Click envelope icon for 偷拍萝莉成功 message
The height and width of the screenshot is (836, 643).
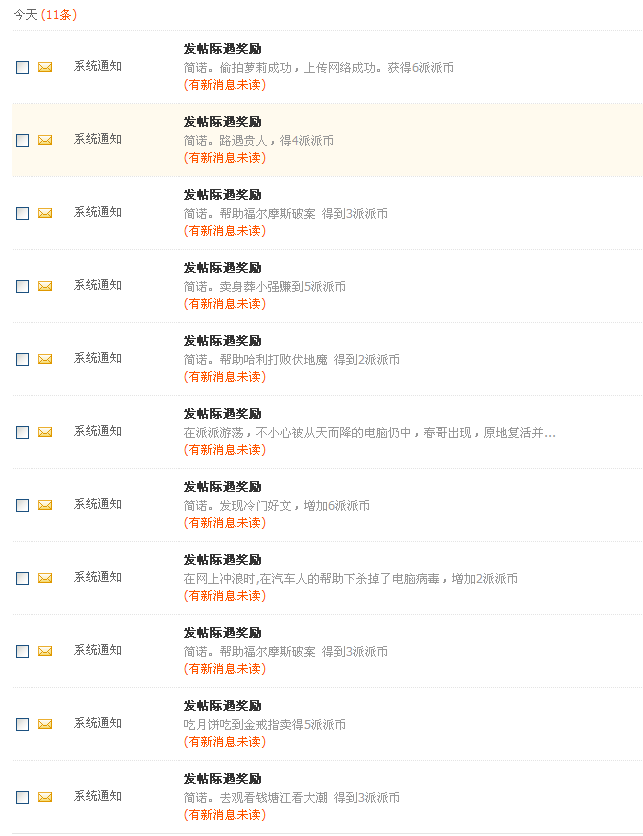[x=45, y=67]
